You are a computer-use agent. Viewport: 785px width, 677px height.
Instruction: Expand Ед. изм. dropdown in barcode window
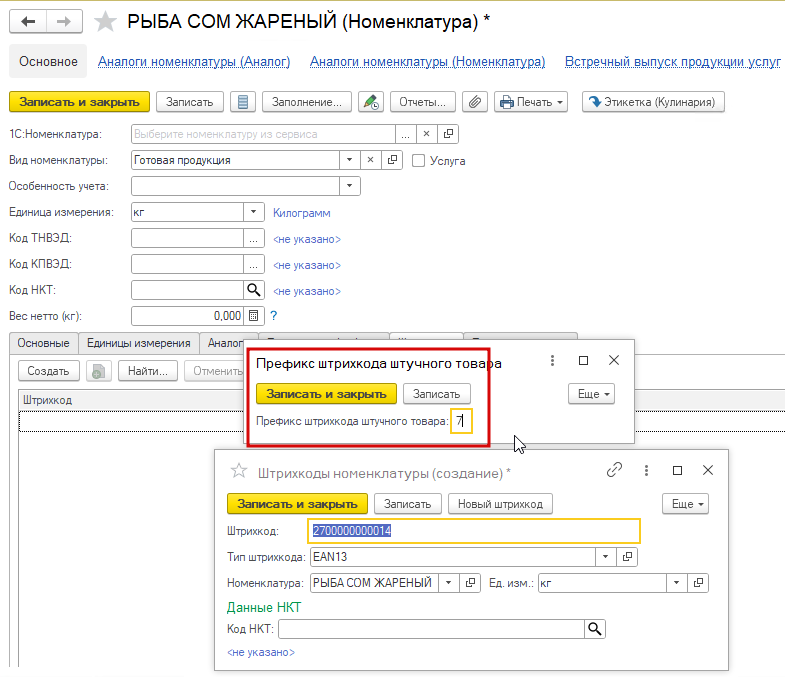click(x=676, y=582)
